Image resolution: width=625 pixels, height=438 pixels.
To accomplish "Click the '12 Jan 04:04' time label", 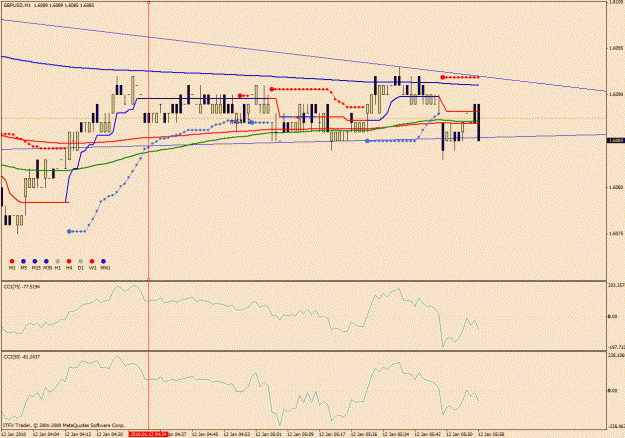I will [x=46, y=434].
